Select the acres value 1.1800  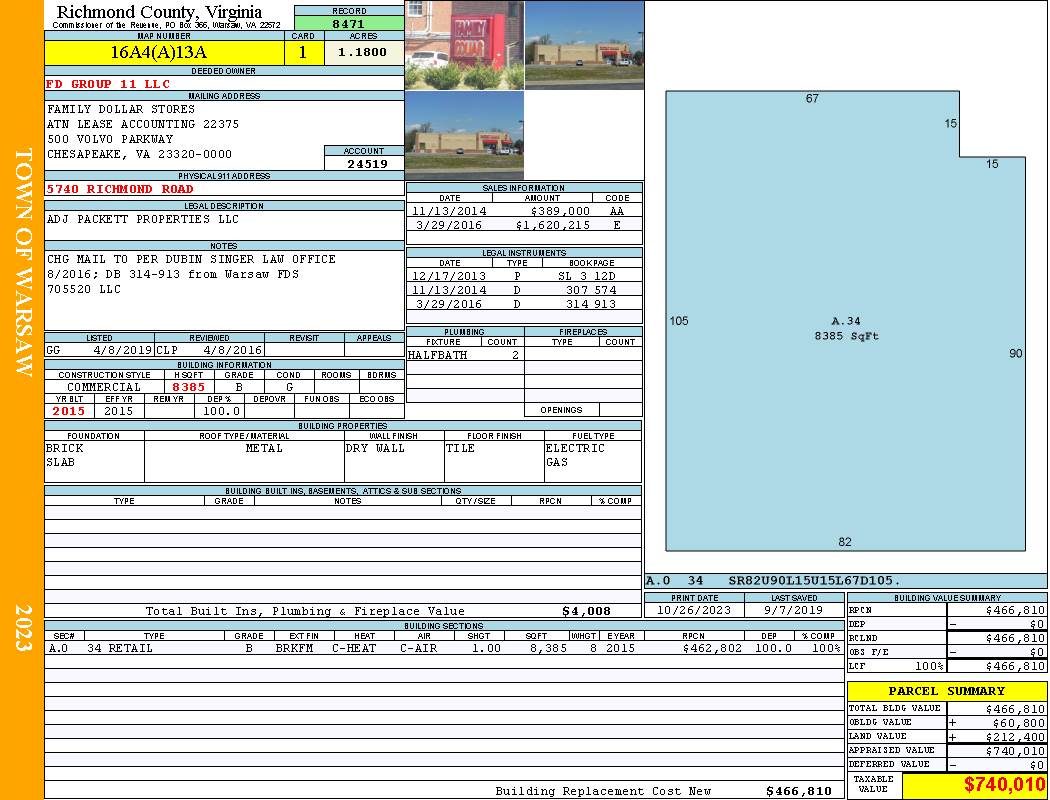coord(363,53)
